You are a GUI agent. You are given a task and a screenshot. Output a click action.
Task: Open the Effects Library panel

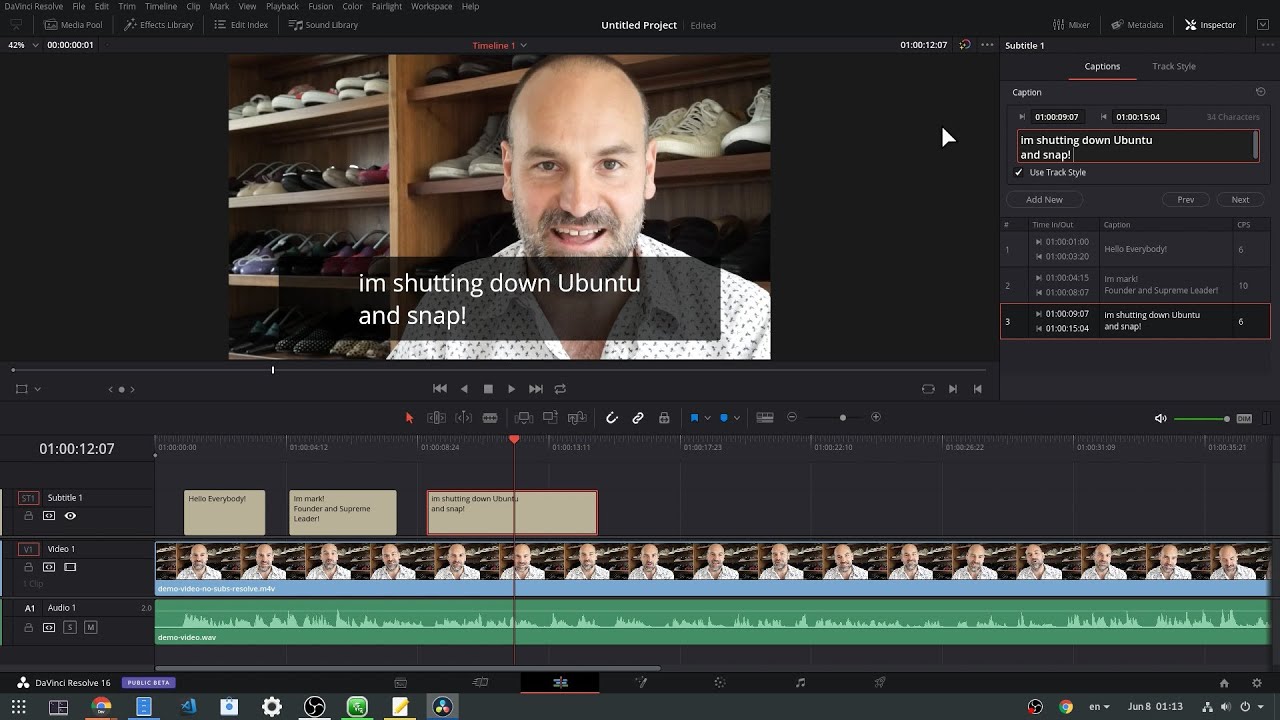(158, 25)
